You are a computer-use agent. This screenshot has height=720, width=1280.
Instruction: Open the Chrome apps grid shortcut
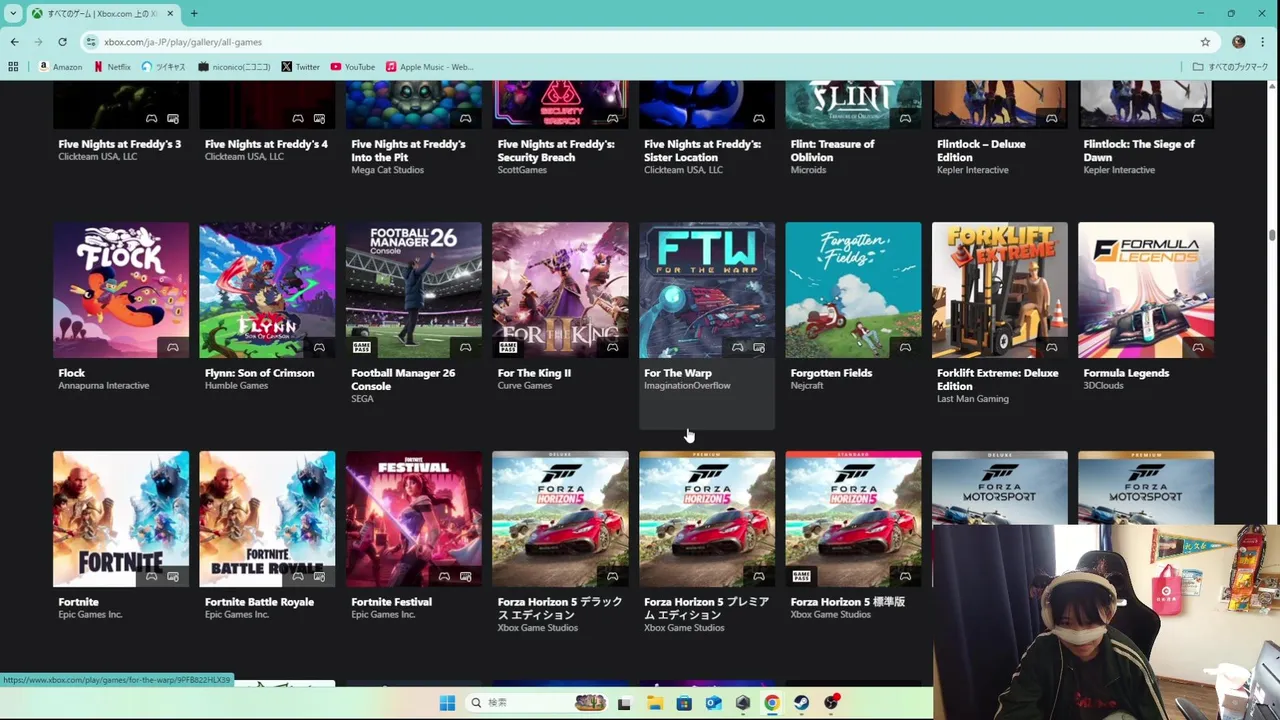click(13, 67)
